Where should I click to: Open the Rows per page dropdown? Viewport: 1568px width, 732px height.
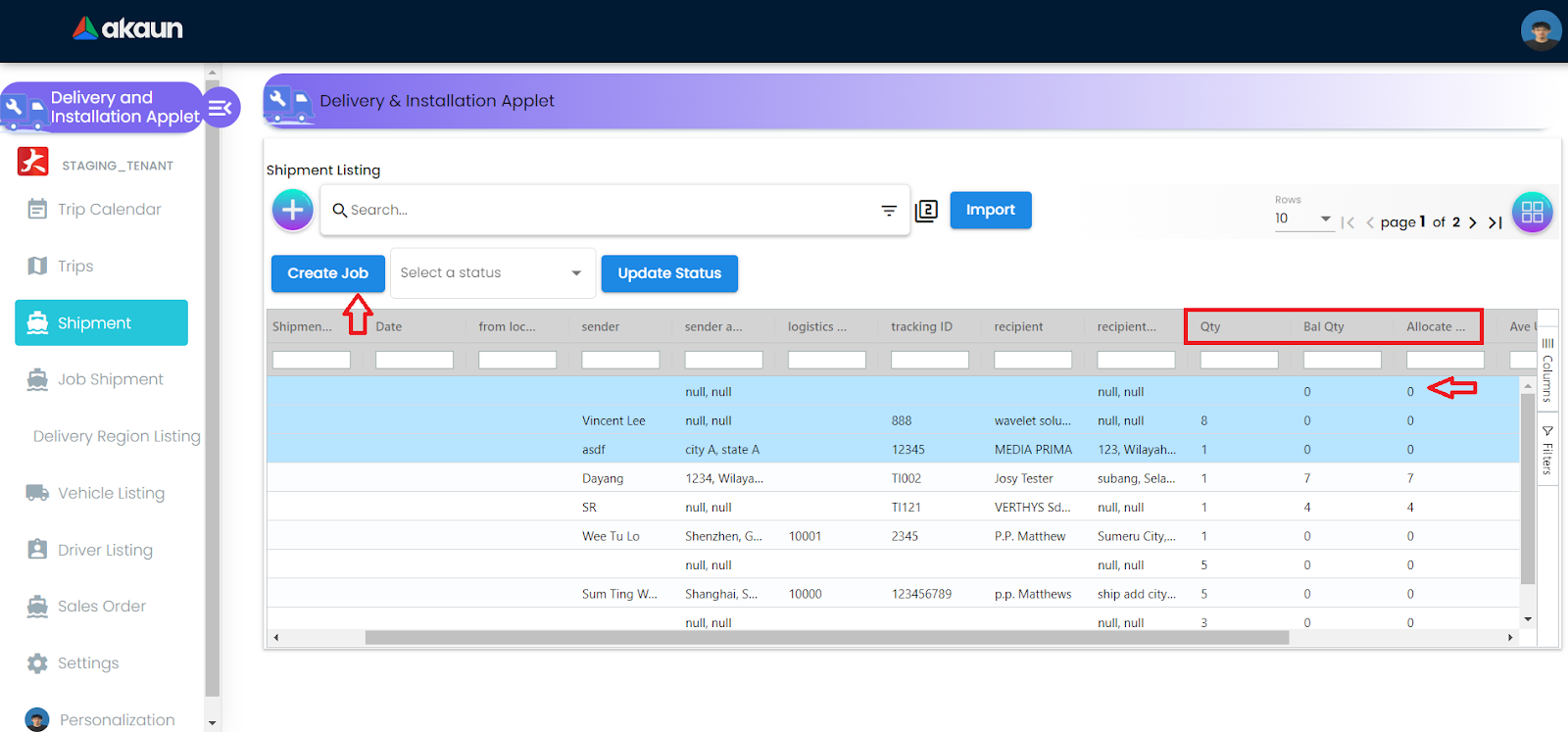click(x=1302, y=219)
